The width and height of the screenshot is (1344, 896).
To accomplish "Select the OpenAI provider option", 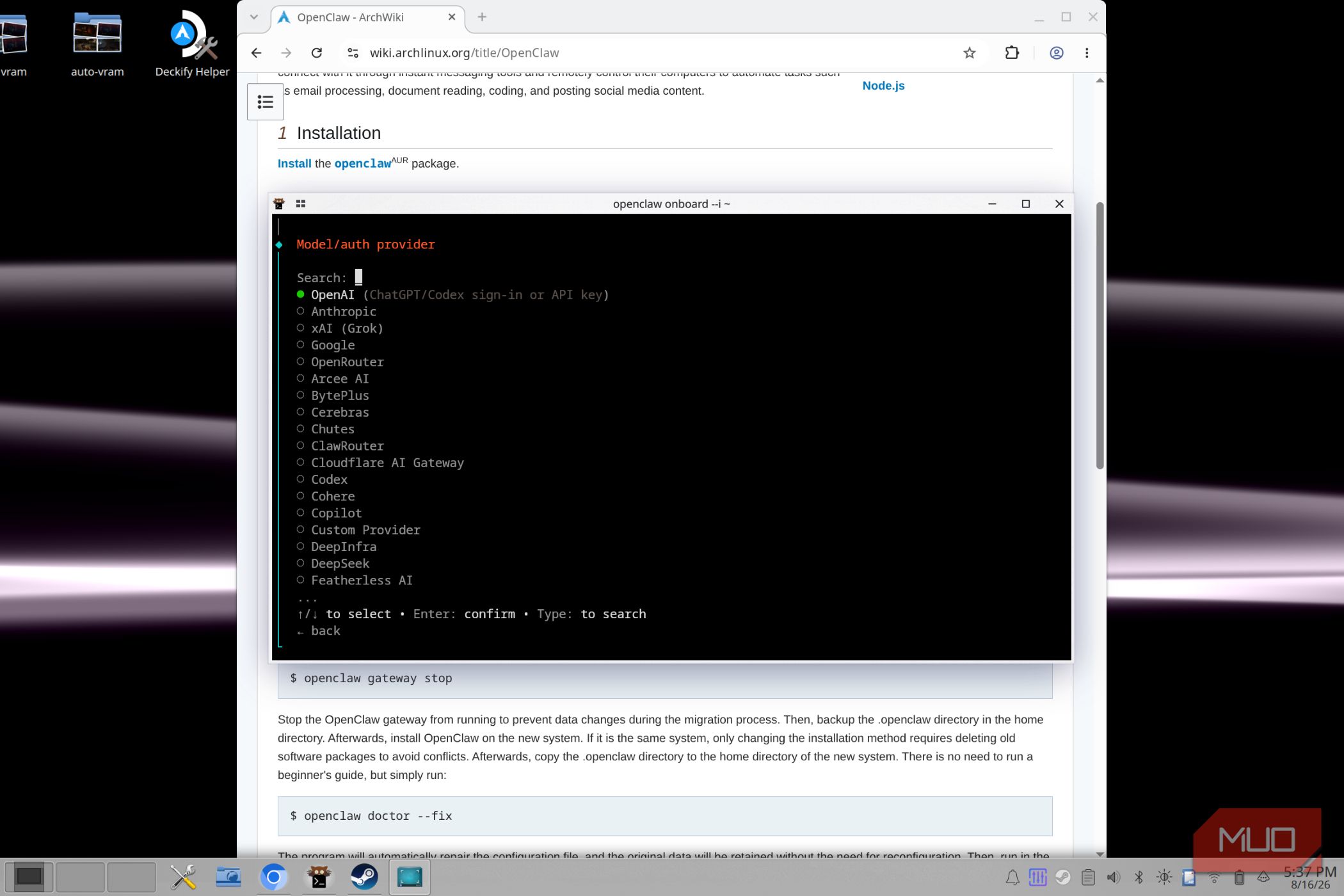I will [453, 295].
